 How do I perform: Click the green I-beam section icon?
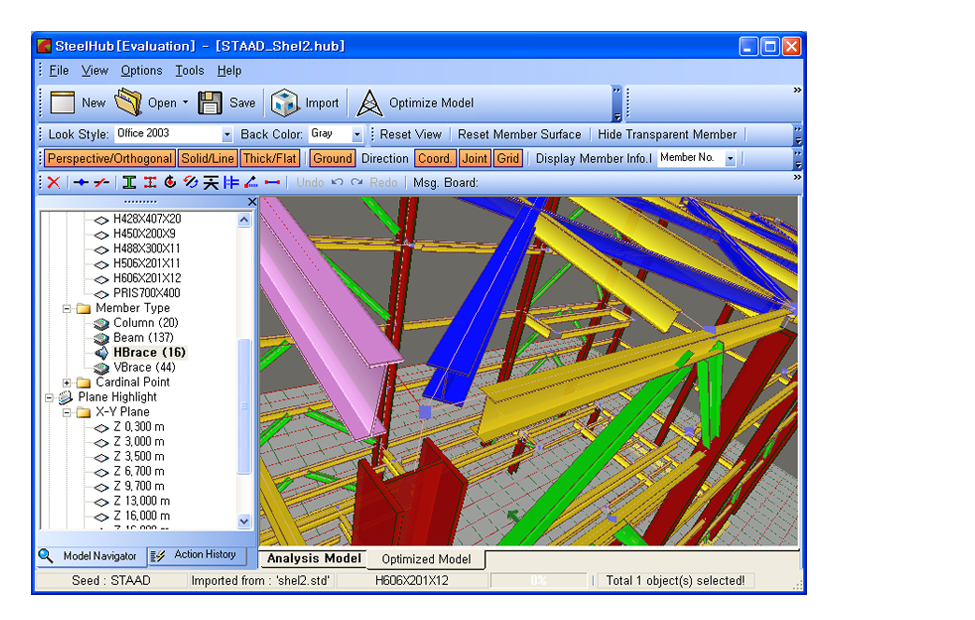point(129,182)
